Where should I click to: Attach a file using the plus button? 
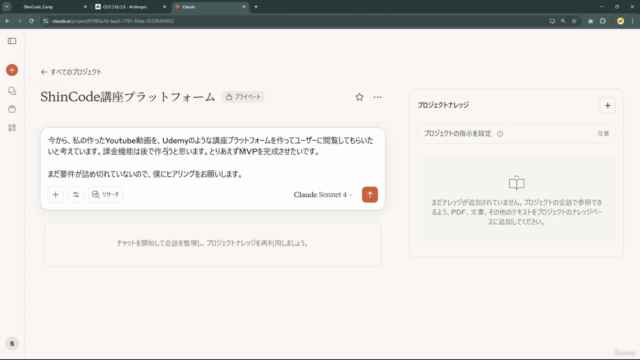(56, 195)
